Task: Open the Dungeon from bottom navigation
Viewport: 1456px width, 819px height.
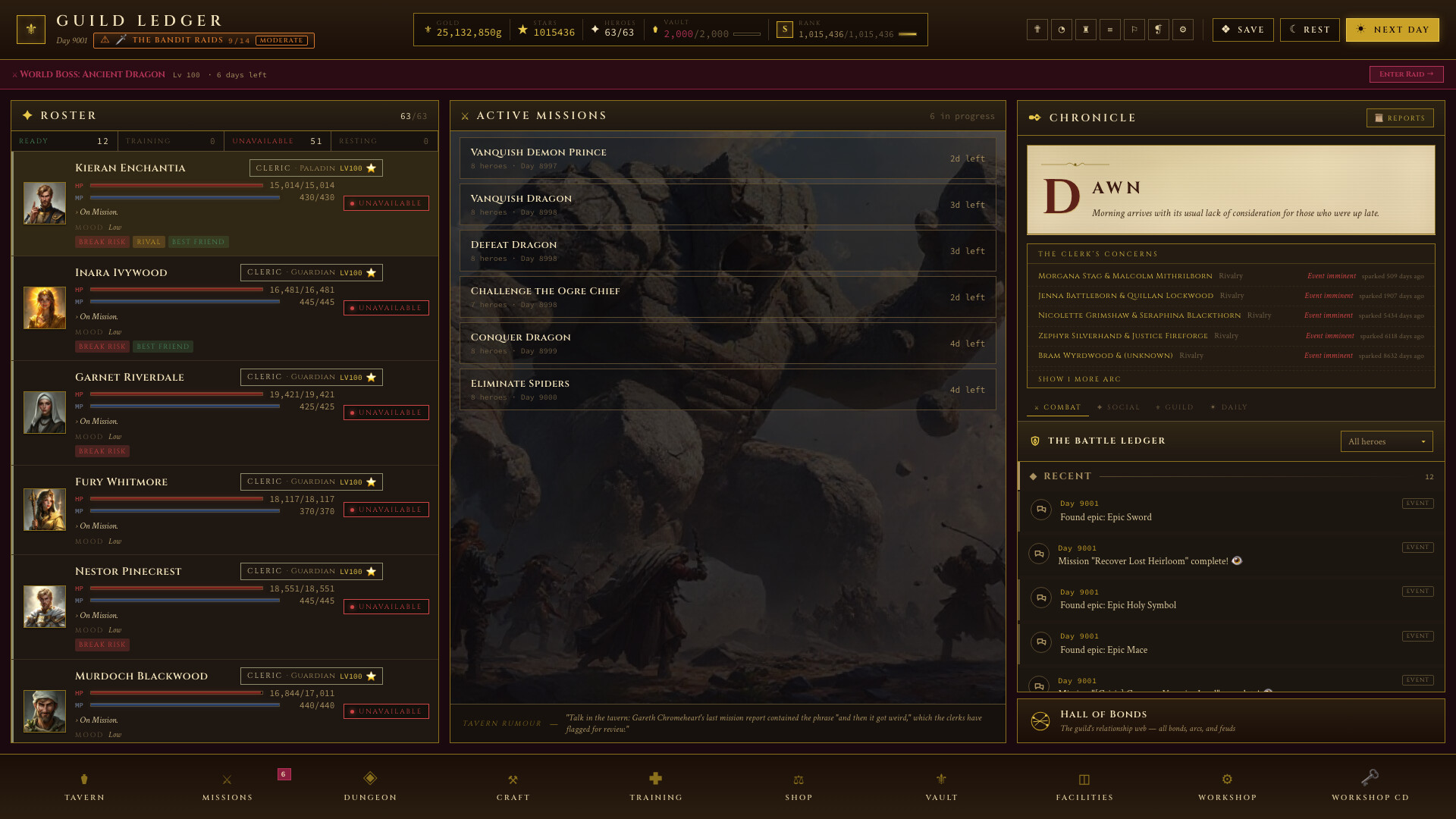Action: (x=370, y=786)
